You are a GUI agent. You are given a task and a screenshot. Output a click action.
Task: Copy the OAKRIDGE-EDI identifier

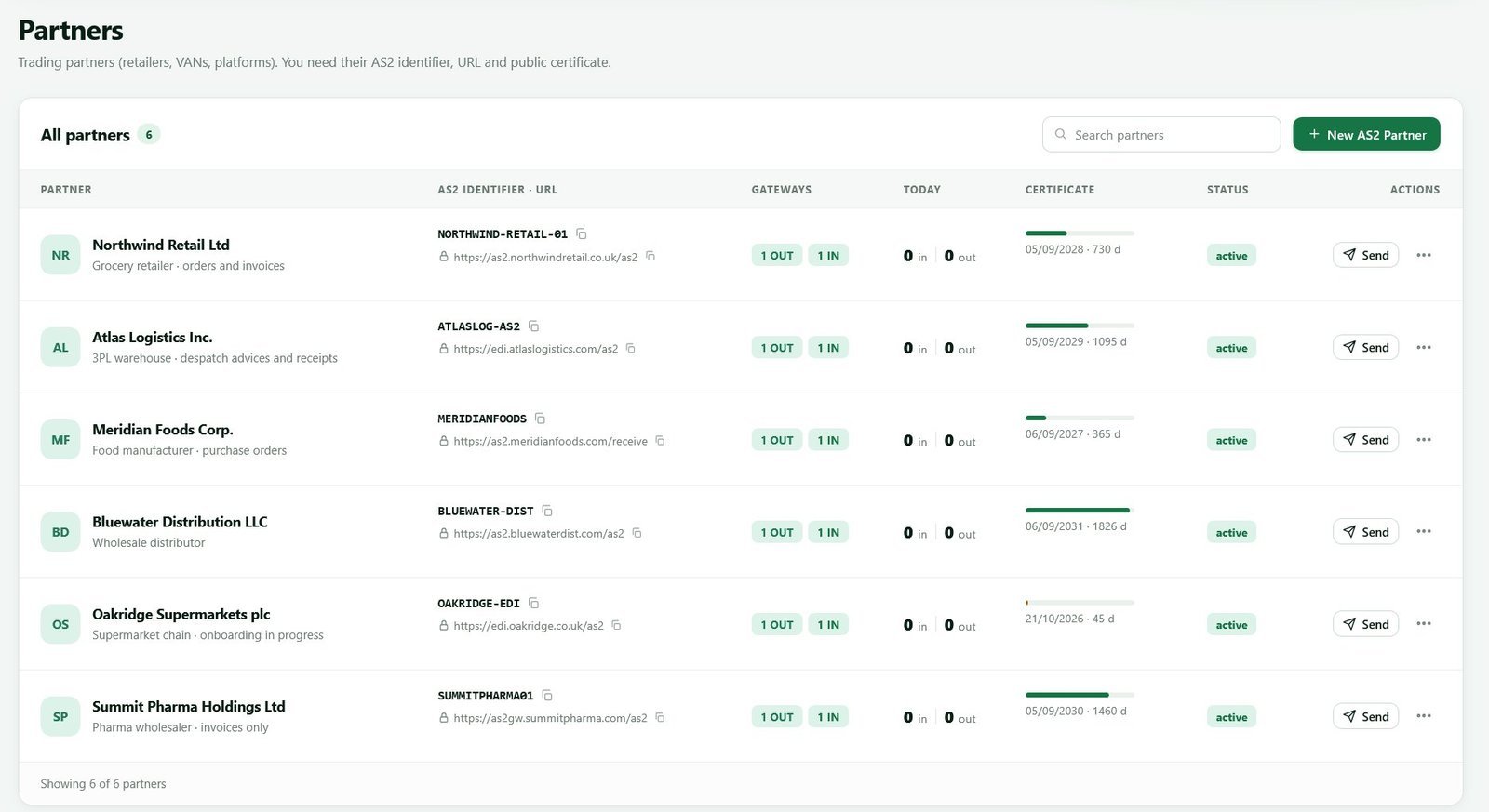[x=534, y=603]
